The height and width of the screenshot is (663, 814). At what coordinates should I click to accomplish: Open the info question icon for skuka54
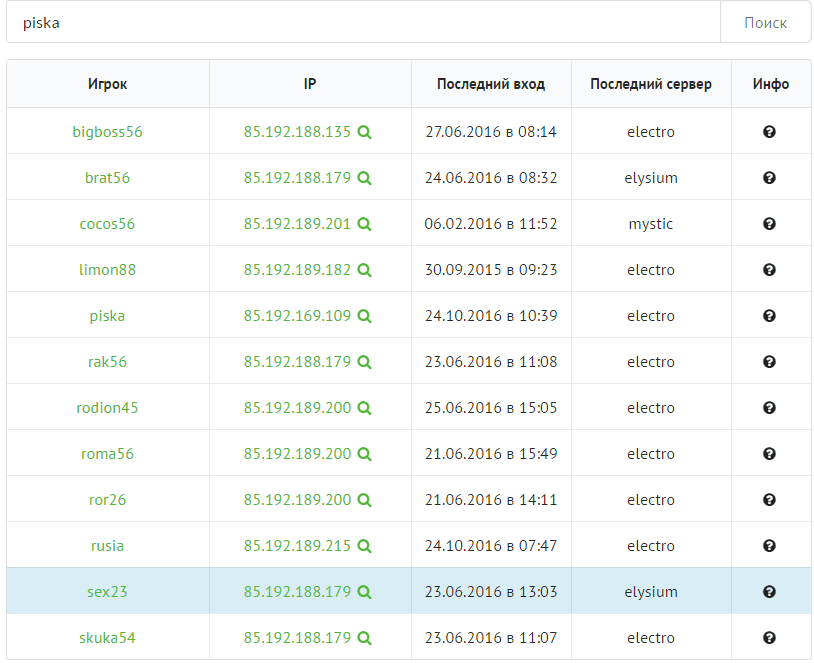click(x=769, y=638)
